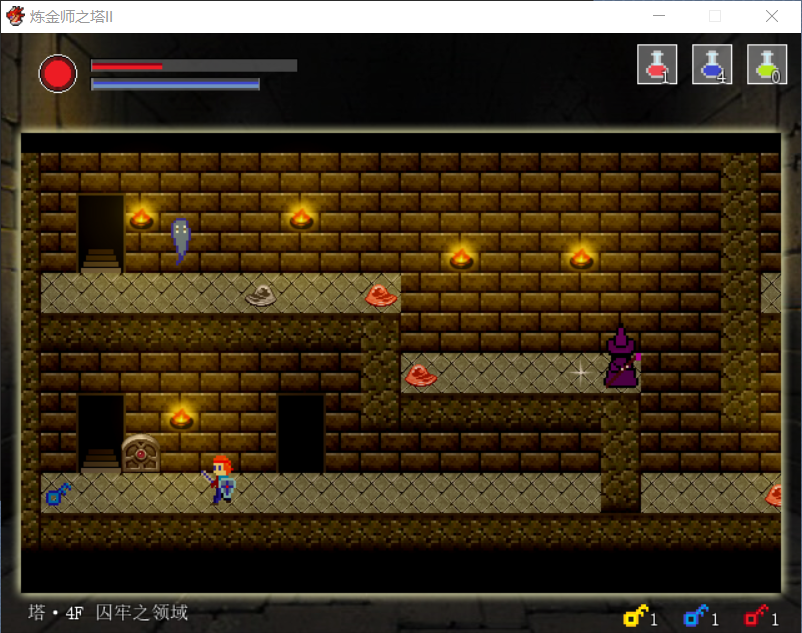The height and width of the screenshot is (633, 802).
Task: Click the red orb beside the health bar
Action: 58,74
